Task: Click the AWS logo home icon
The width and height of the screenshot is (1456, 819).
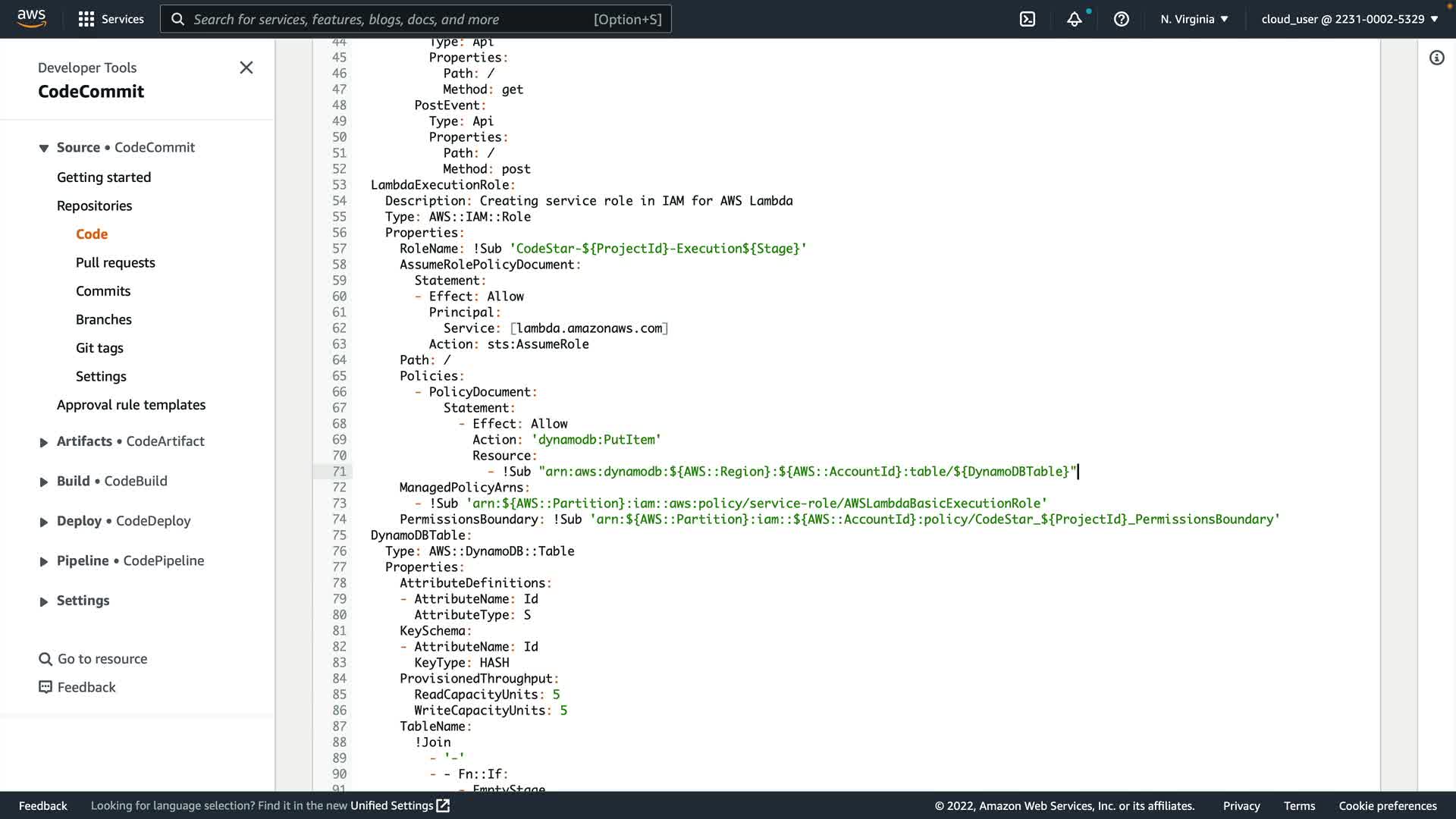Action: (31, 18)
